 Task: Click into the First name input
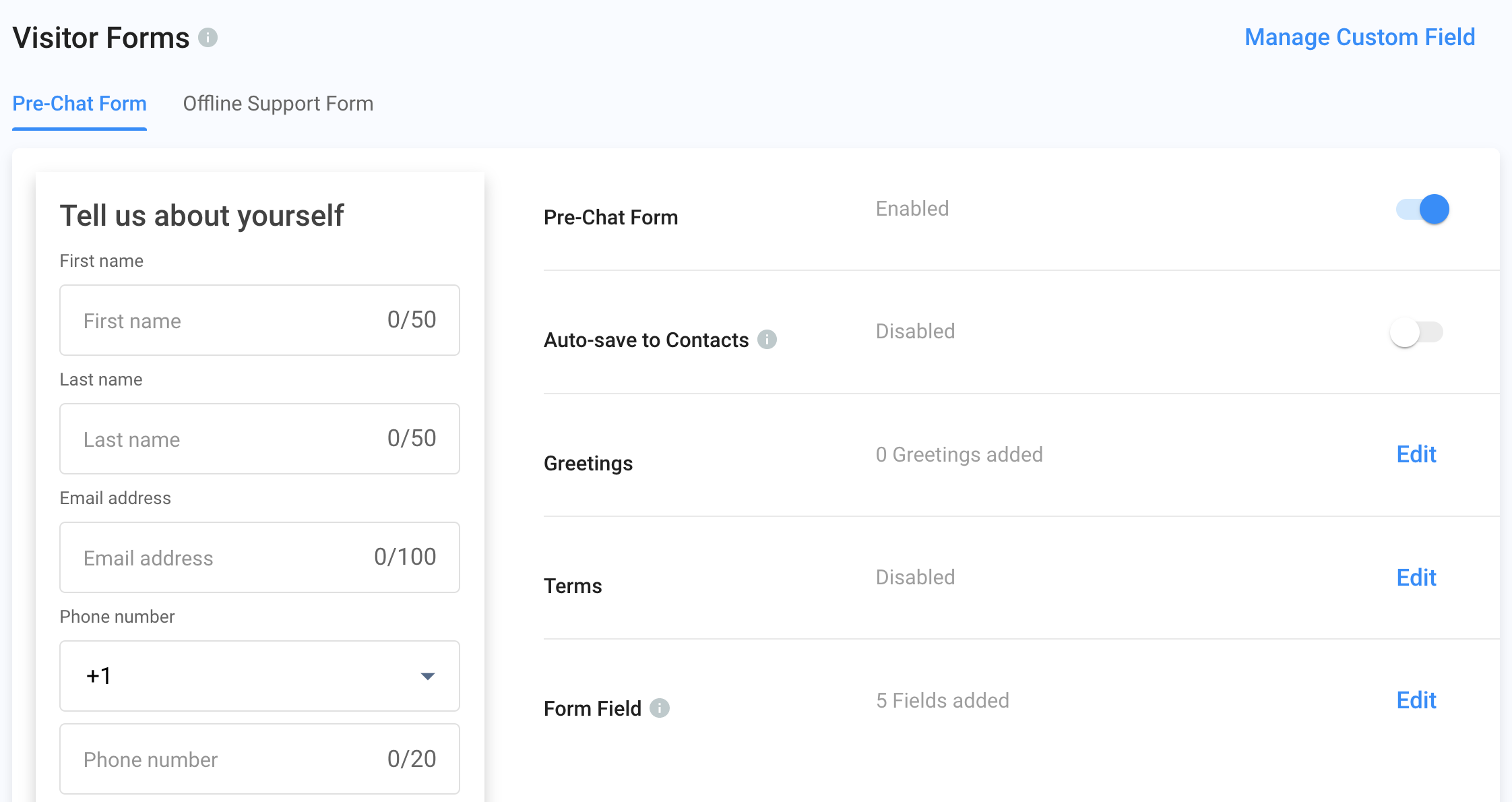(229, 320)
